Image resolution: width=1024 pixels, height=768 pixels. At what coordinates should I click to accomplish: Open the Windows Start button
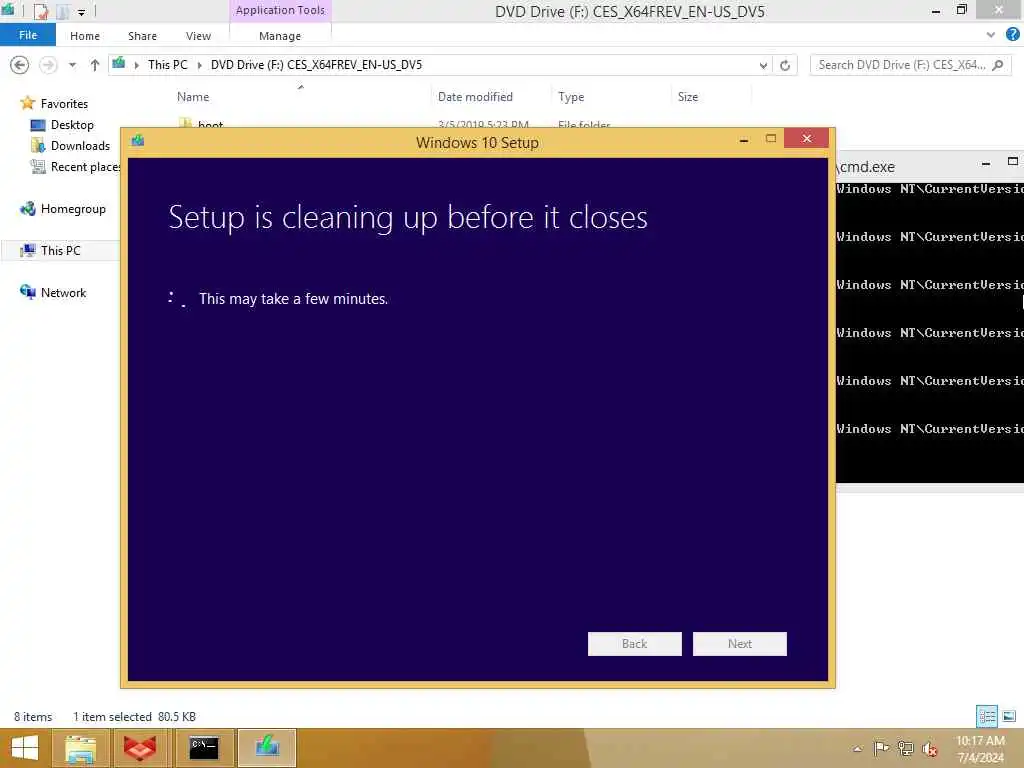[x=25, y=748]
